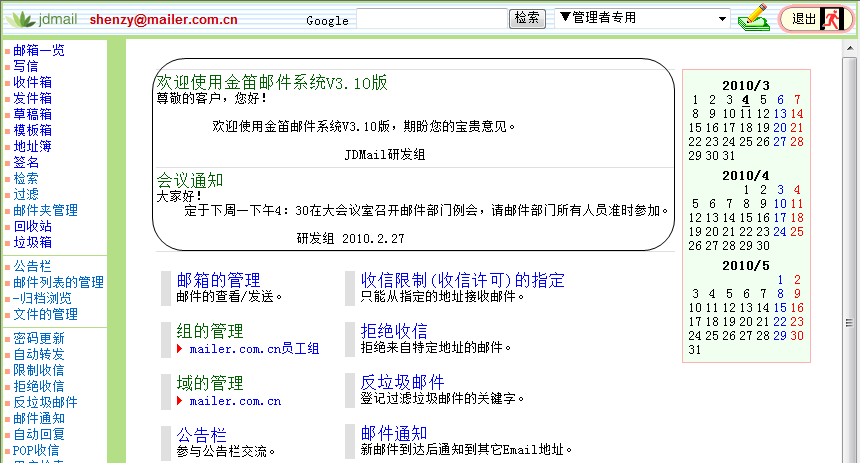Open the 草稿箱 drafts link
Viewport: 860px width, 463px height.
32,114
